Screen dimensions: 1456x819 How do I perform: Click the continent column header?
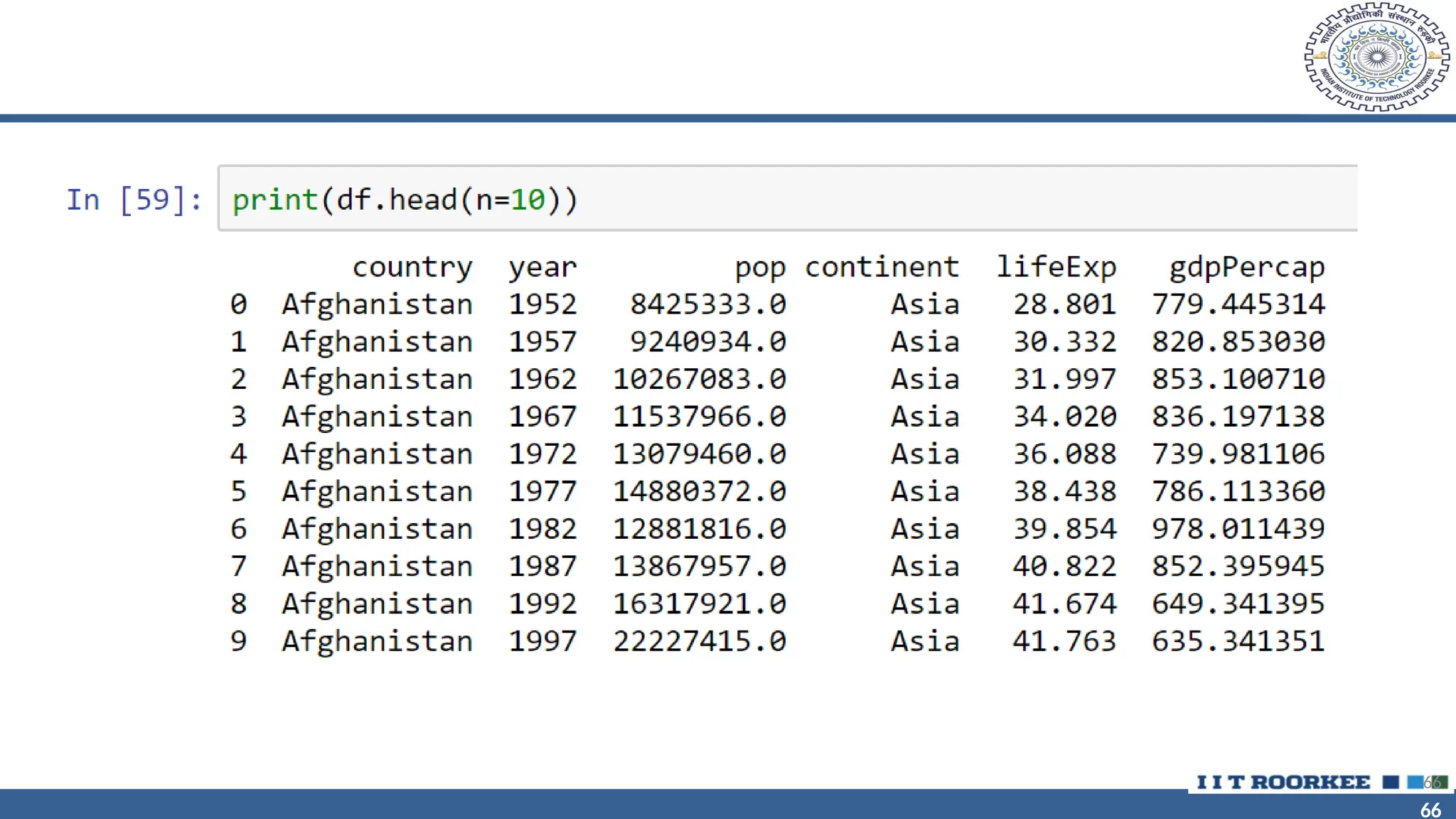tap(882, 267)
